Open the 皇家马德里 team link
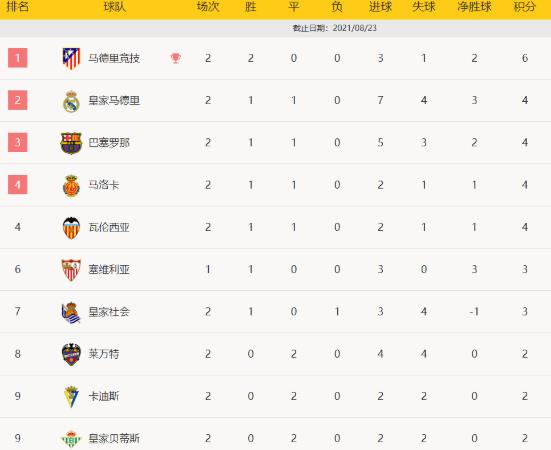The image size is (551, 450). [x=114, y=101]
